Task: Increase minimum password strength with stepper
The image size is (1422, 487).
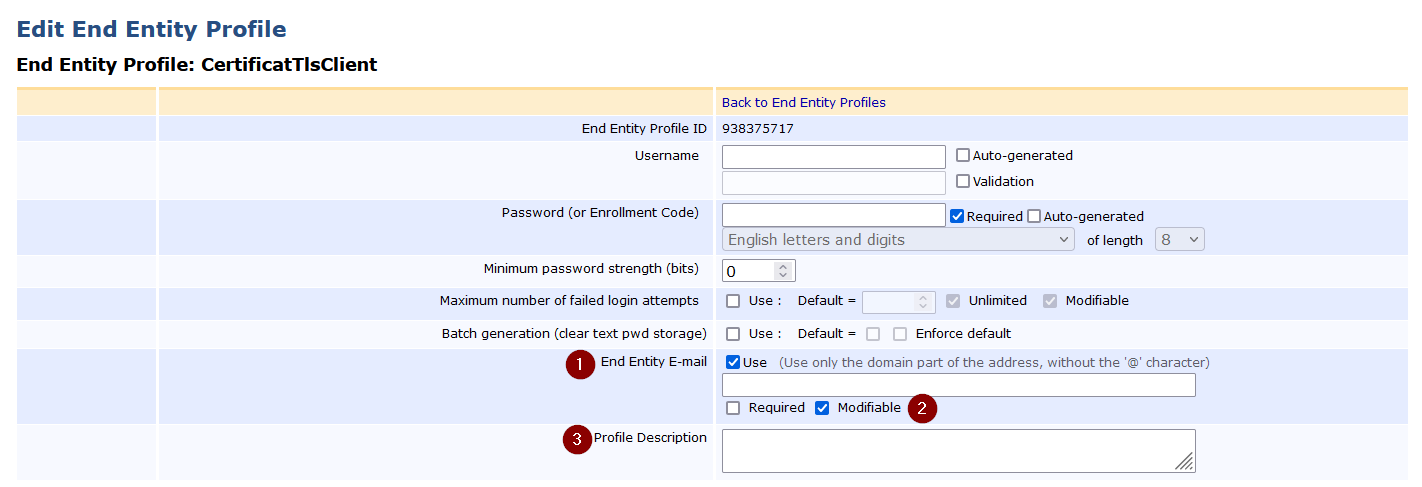Action: pos(783,266)
